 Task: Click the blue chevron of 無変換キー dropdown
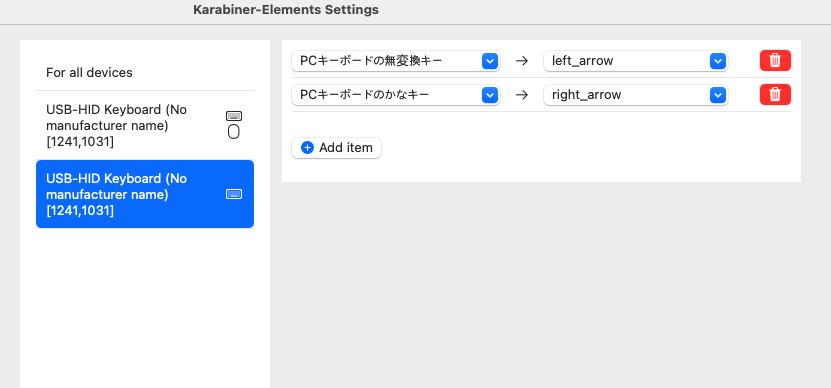(x=490, y=61)
